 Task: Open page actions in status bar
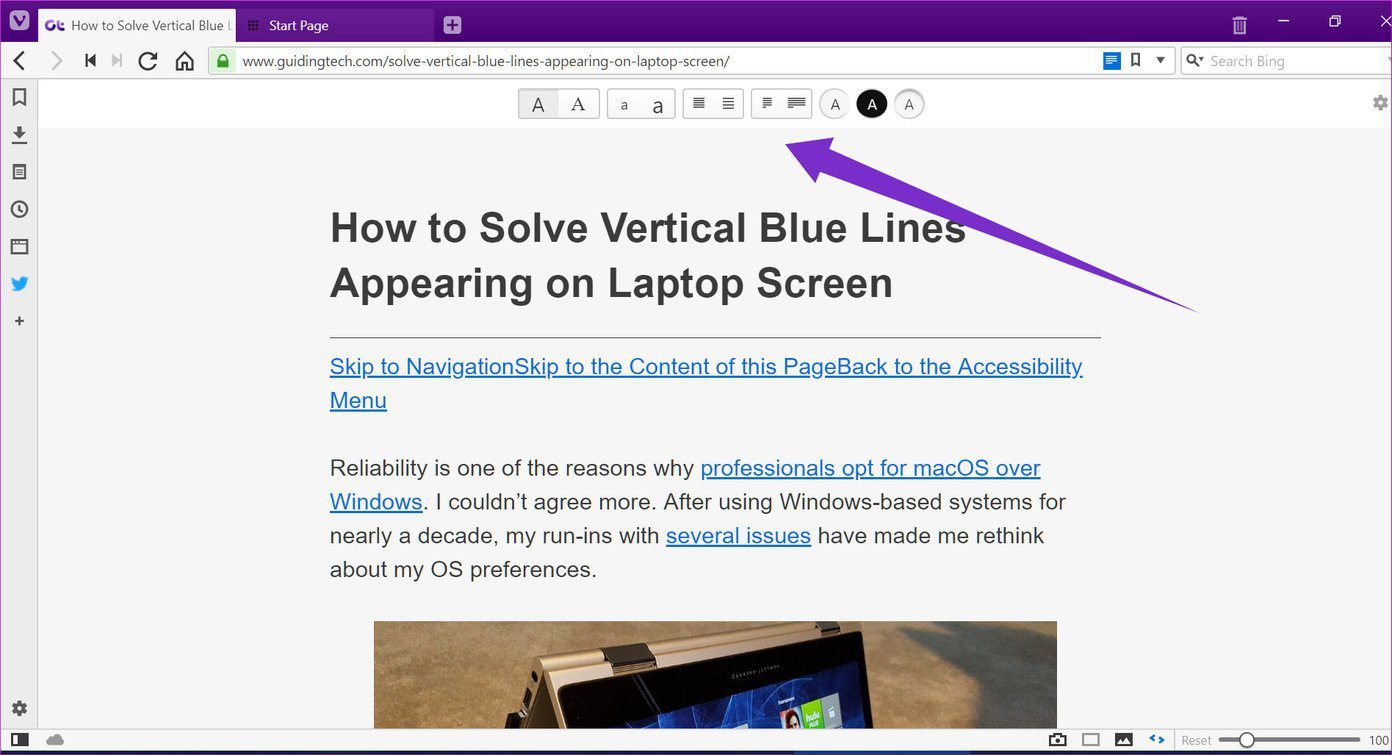pyautogui.click(x=1157, y=740)
